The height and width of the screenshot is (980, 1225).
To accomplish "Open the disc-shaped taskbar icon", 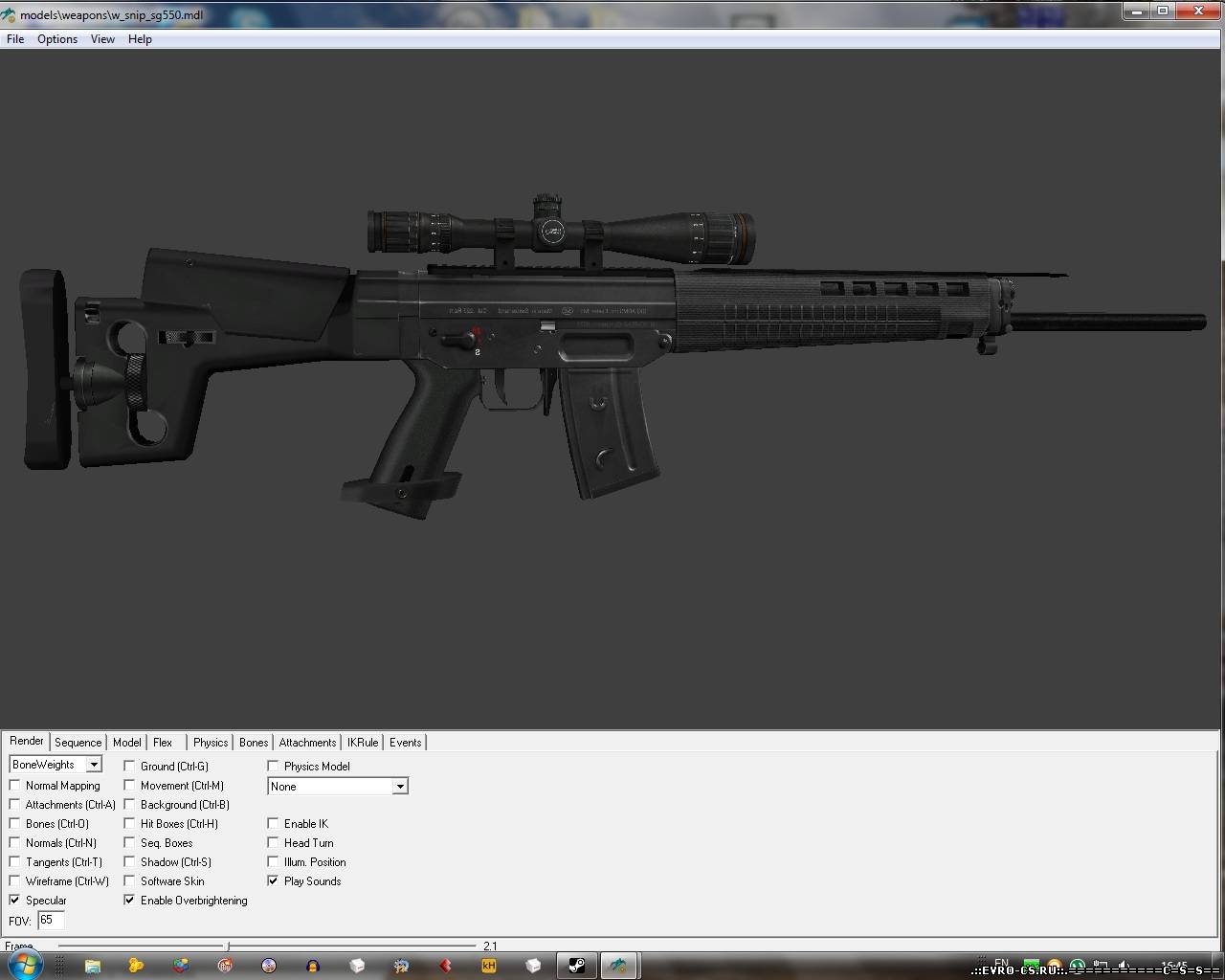I will coord(269,966).
